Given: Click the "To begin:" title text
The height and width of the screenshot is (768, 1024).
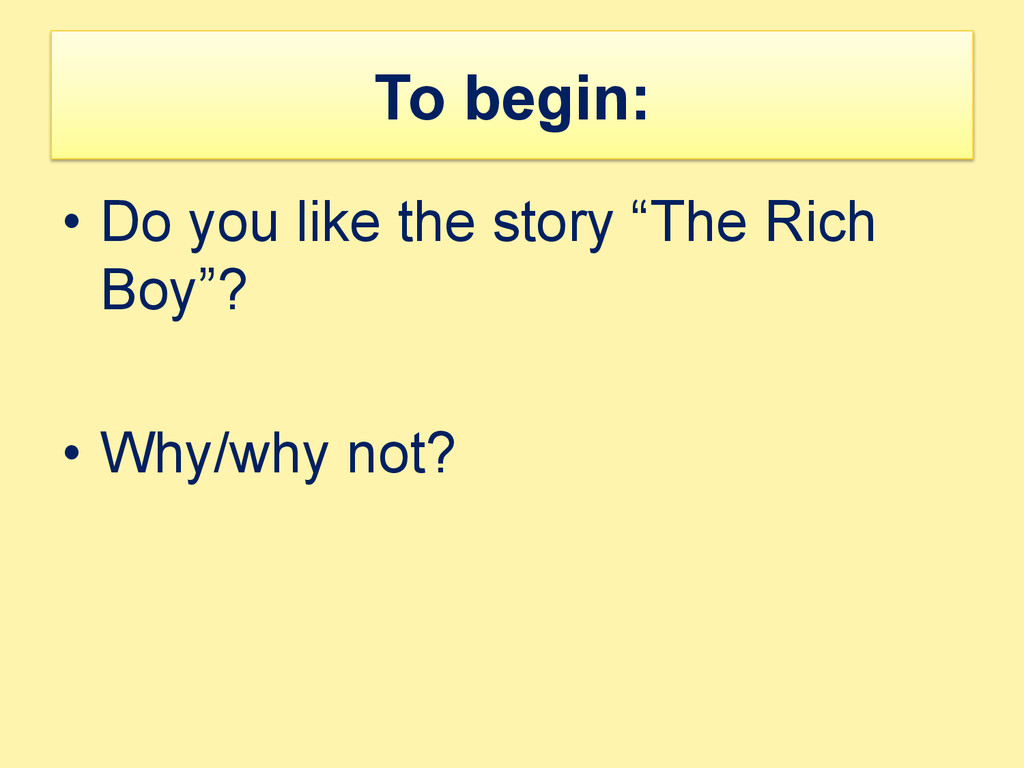Looking at the screenshot, I should [511, 99].
